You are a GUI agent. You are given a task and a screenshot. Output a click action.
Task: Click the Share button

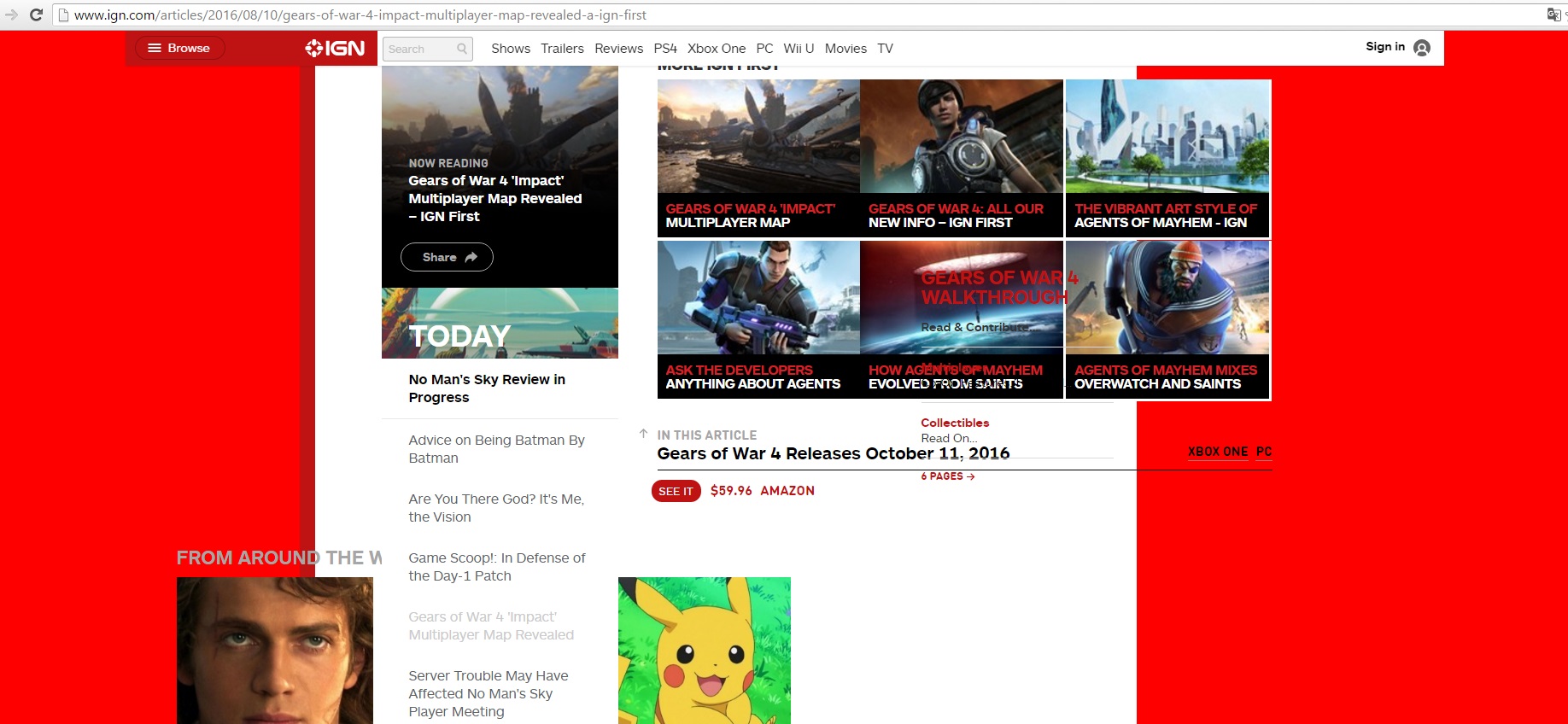click(447, 257)
